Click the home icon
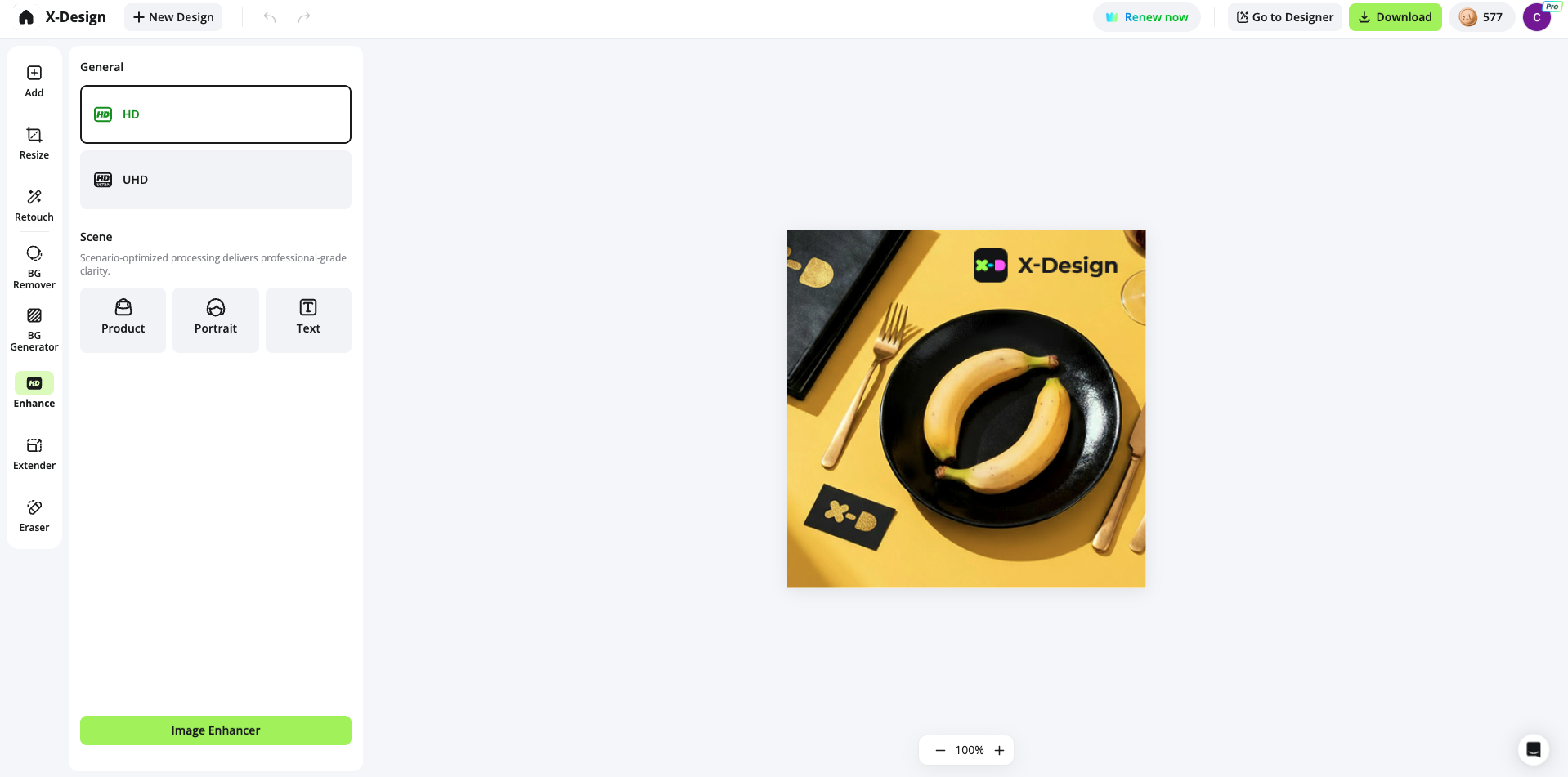Viewport: 1568px width, 777px height. [x=26, y=17]
